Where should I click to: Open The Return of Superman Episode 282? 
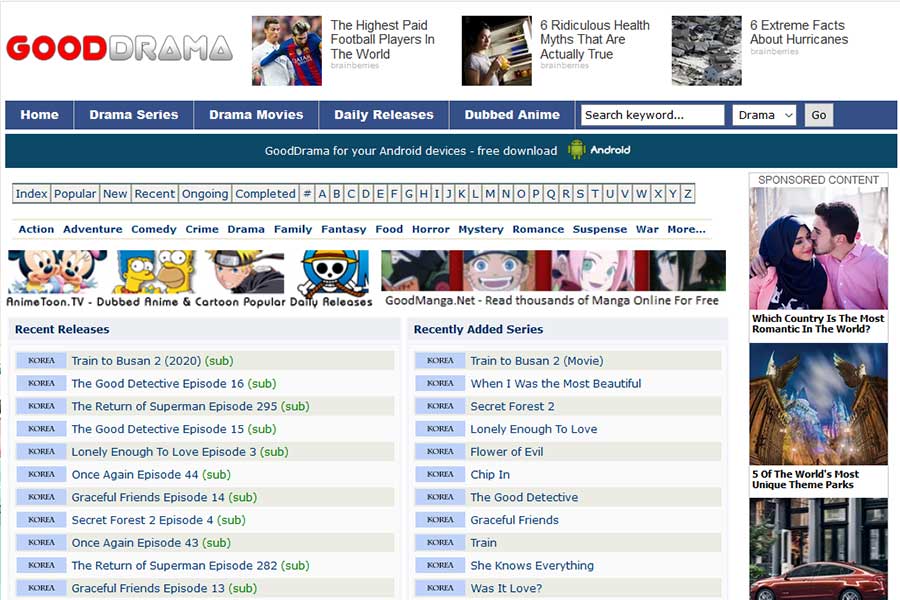[190, 566]
